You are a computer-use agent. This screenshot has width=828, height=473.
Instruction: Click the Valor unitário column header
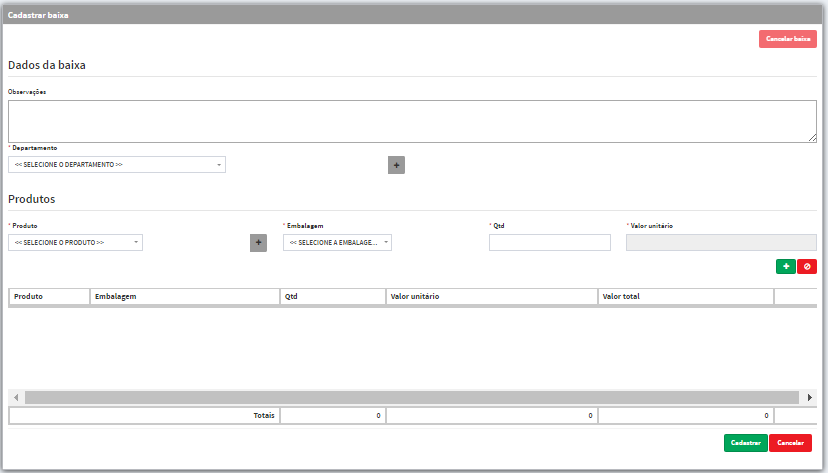[x=492, y=297]
